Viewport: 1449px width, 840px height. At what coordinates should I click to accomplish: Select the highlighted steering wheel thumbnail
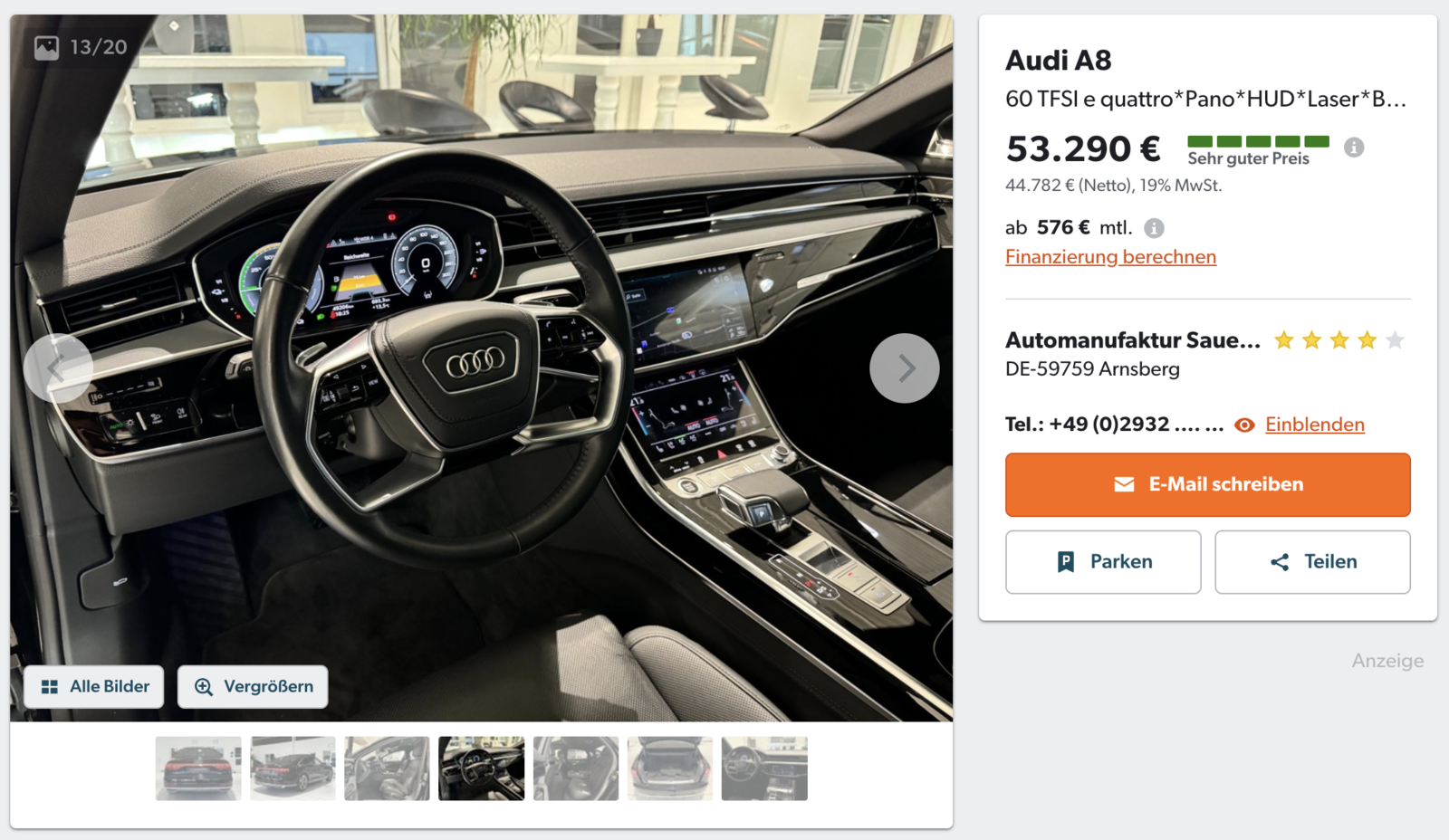(481, 768)
